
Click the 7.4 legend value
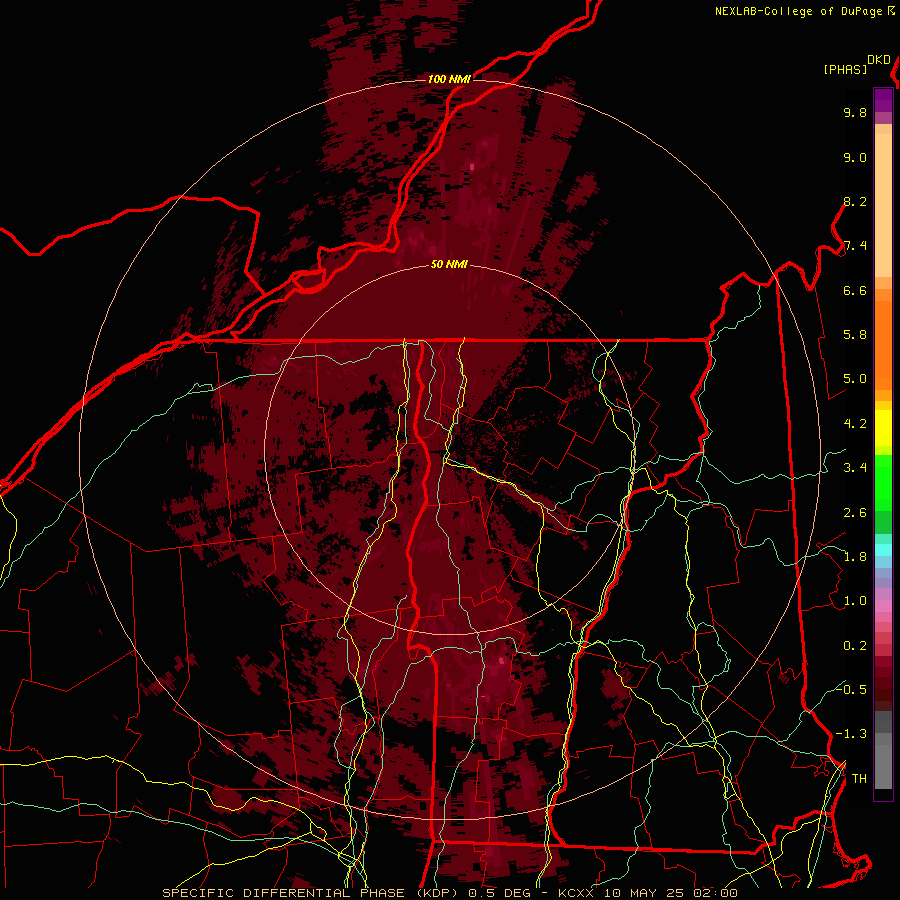pos(855,246)
